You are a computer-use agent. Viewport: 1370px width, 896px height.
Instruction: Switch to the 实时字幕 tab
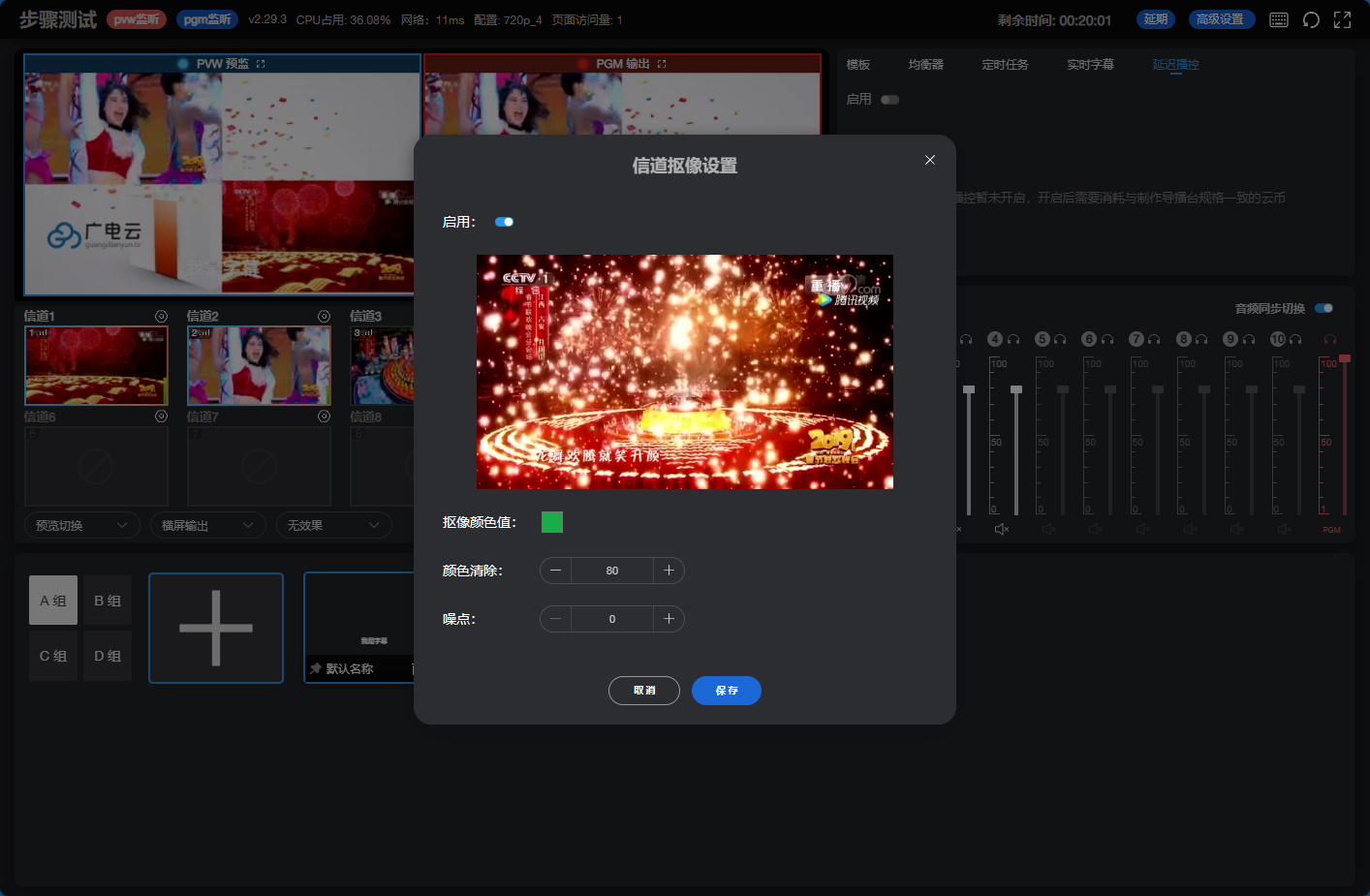click(x=1091, y=65)
